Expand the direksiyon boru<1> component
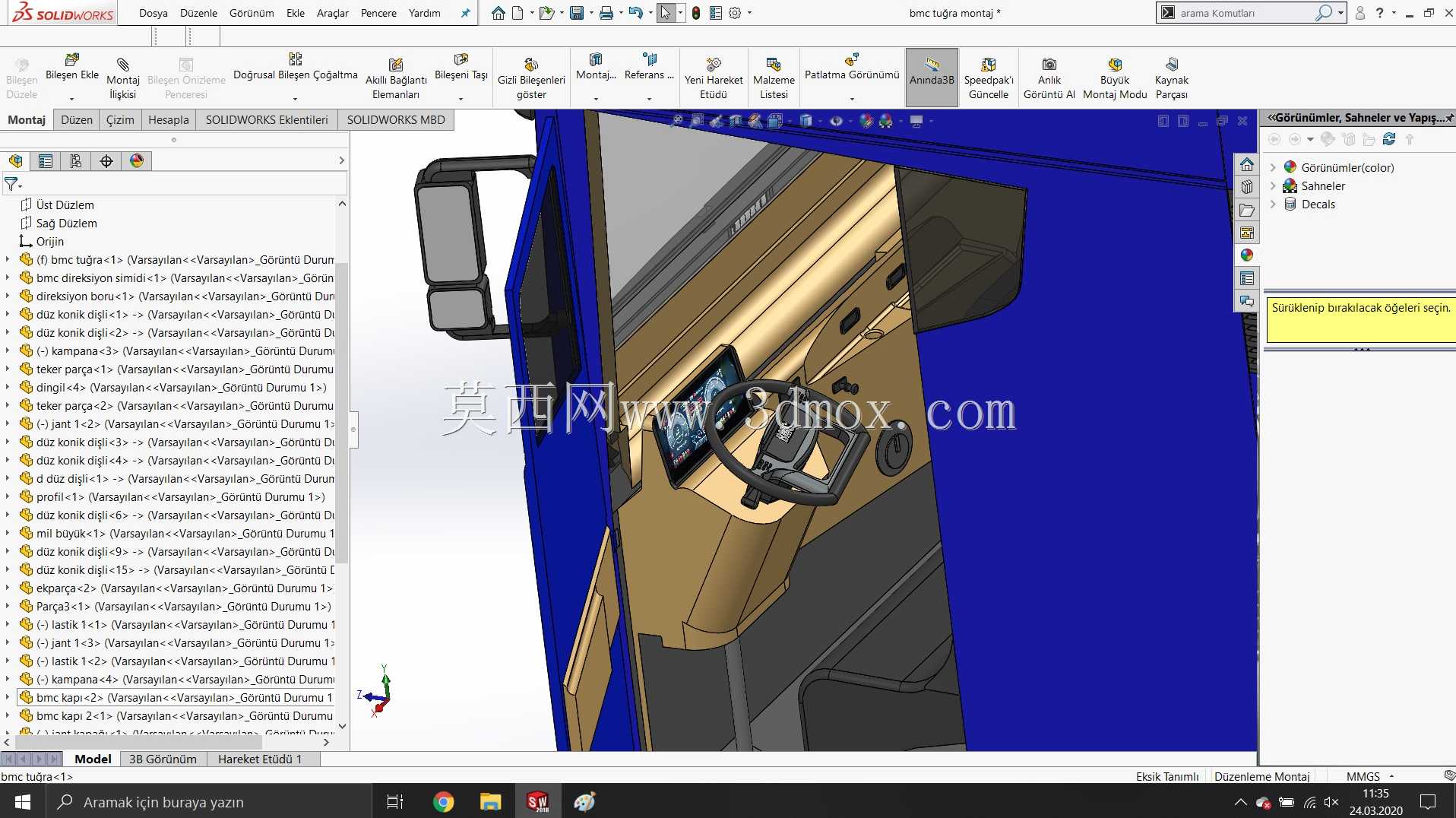The width and height of the screenshot is (1456, 818). point(8,296)
